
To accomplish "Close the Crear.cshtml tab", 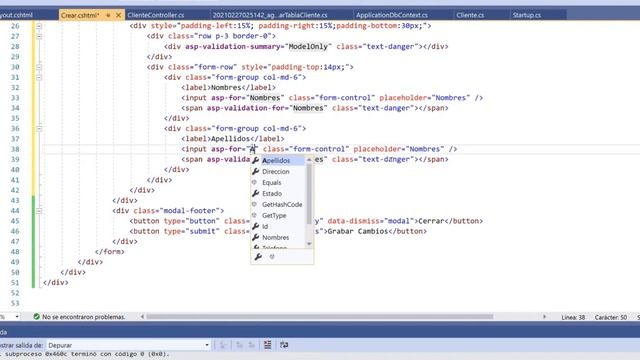I will click(x=118, y=15).
